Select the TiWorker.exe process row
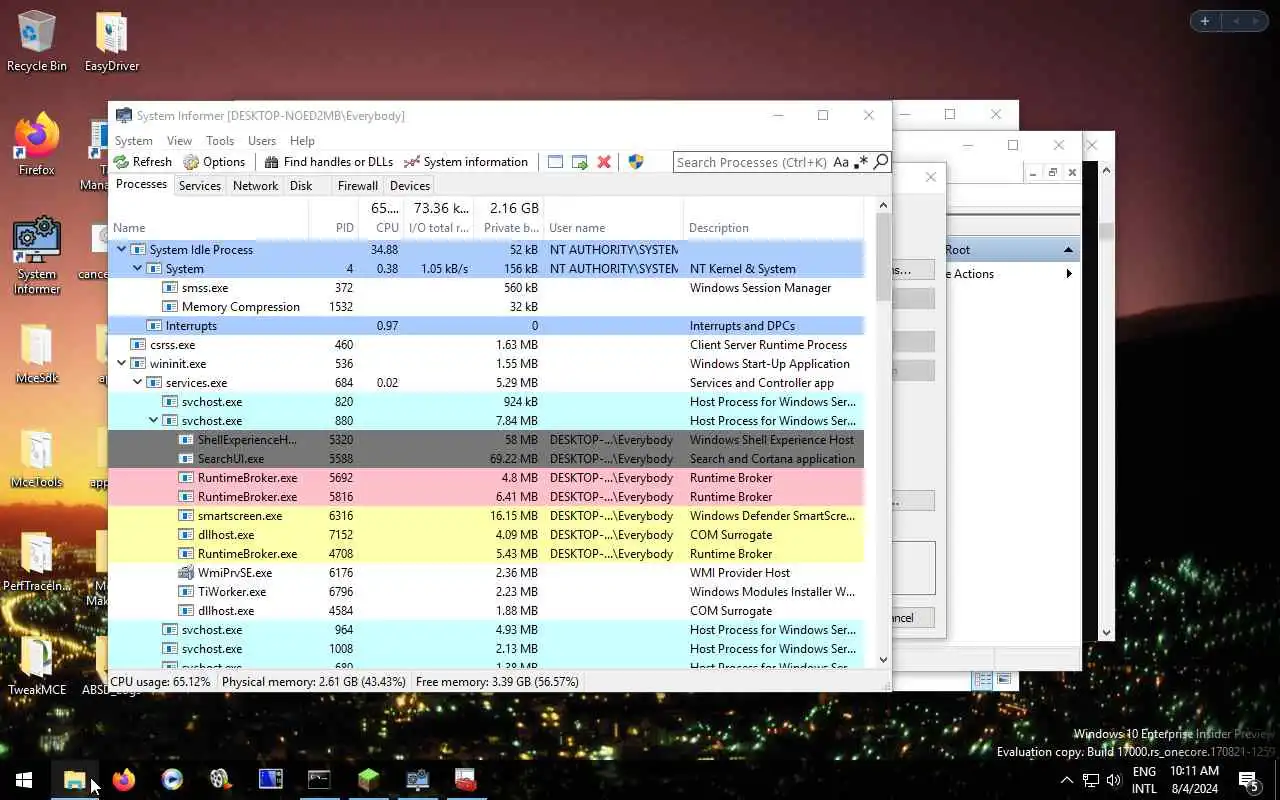1280x800 pixels. (x=486, y=592)
